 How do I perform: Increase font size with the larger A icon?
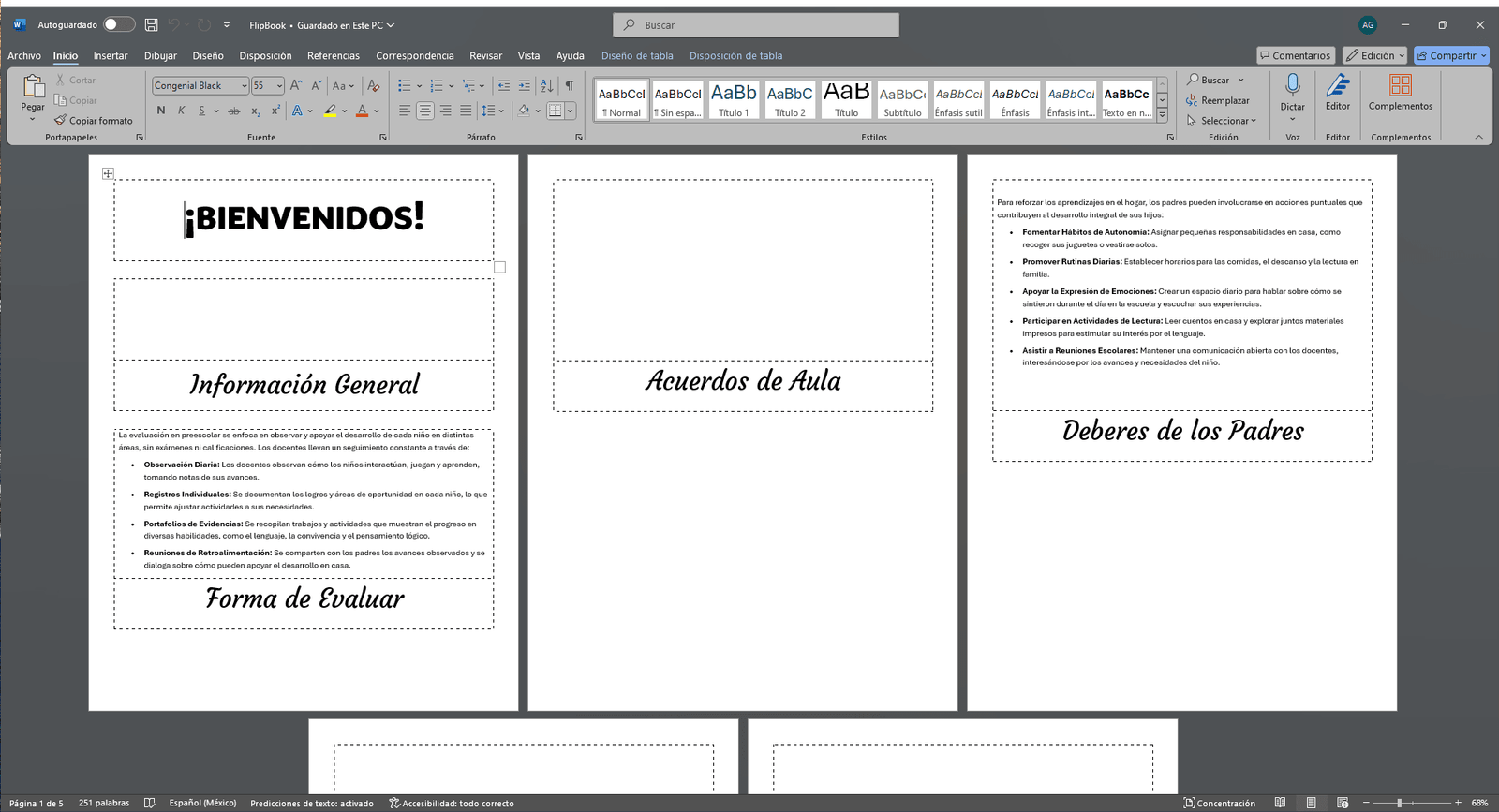296,85
